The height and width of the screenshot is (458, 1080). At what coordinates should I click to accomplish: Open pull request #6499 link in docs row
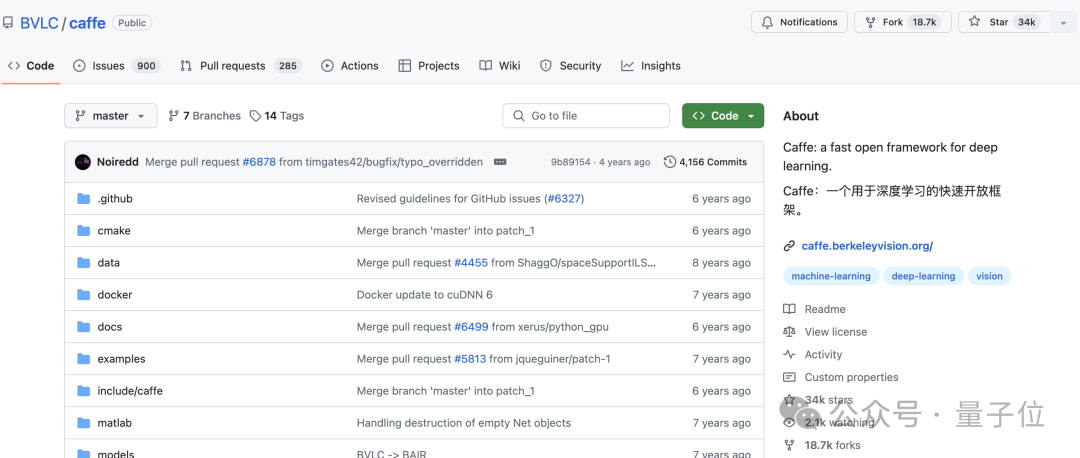pyautogui.click(x=471, y=326)
